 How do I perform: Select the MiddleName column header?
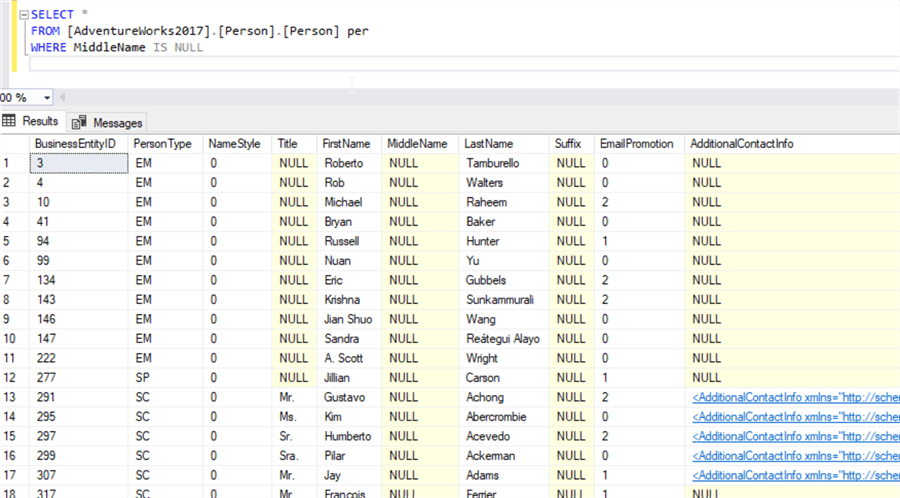click(x=417, y=144)
